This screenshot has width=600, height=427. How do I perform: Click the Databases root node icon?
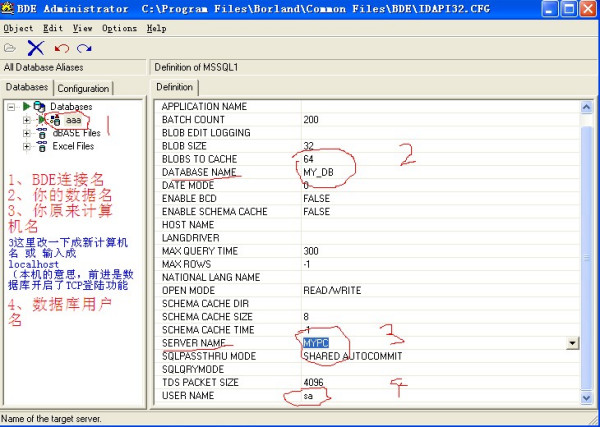click(x=39, y=106)
